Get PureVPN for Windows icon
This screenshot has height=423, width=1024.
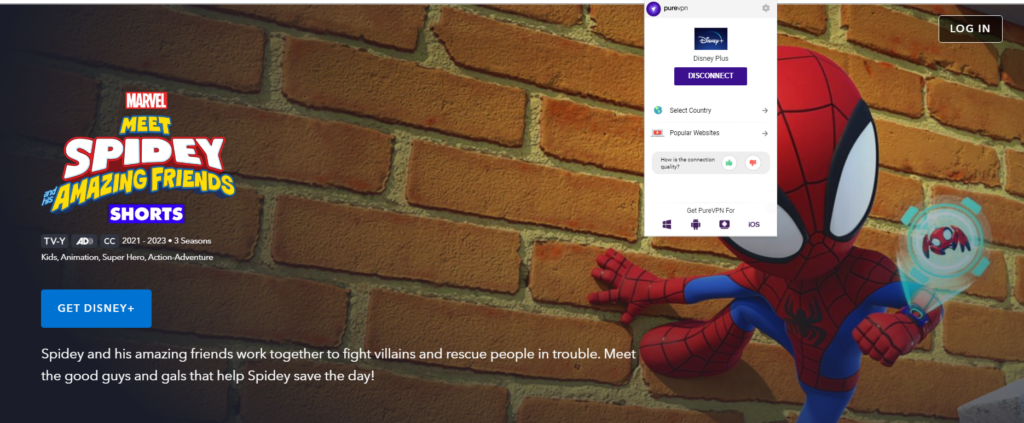point(667,225)
